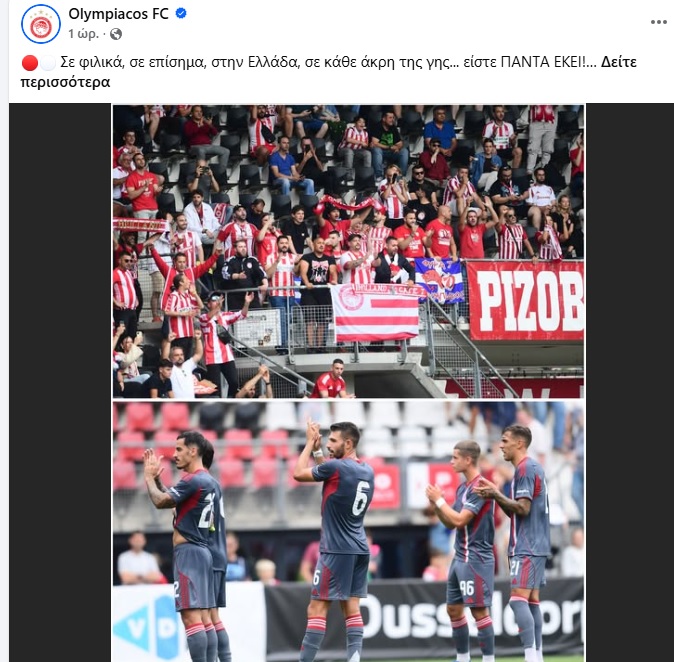Click the globe public privacy icon
Image resolution: width=674 pixels, height=662 pixels.
point(116,34)
